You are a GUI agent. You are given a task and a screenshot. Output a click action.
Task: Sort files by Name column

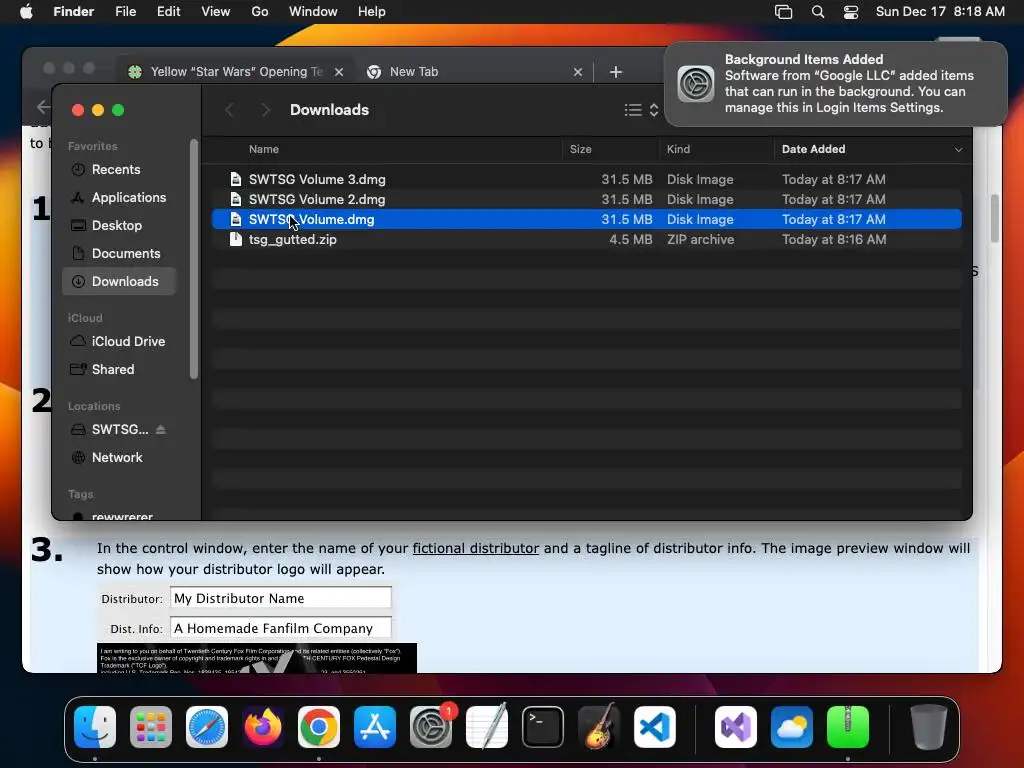pyautogui.click(x=264, y=150)
